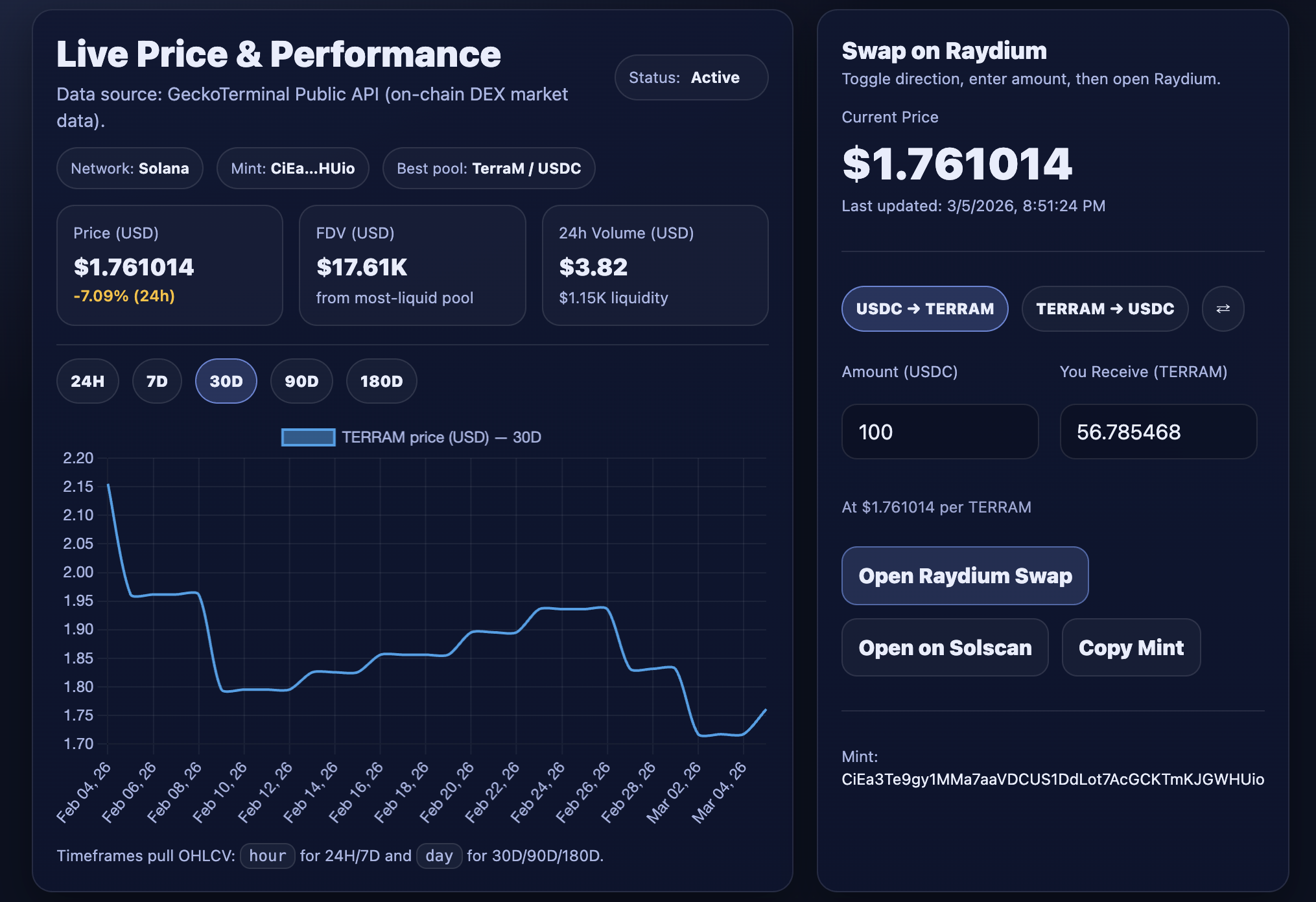
Task: Show the 90D chart range
Action: (301, 381)
